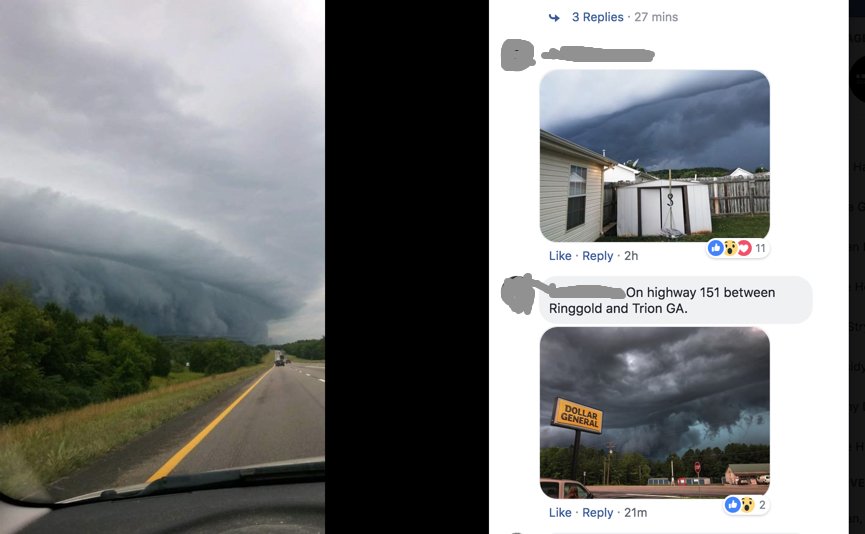Click the wow emoji reaction beside count 2

(x=747, y=505)
